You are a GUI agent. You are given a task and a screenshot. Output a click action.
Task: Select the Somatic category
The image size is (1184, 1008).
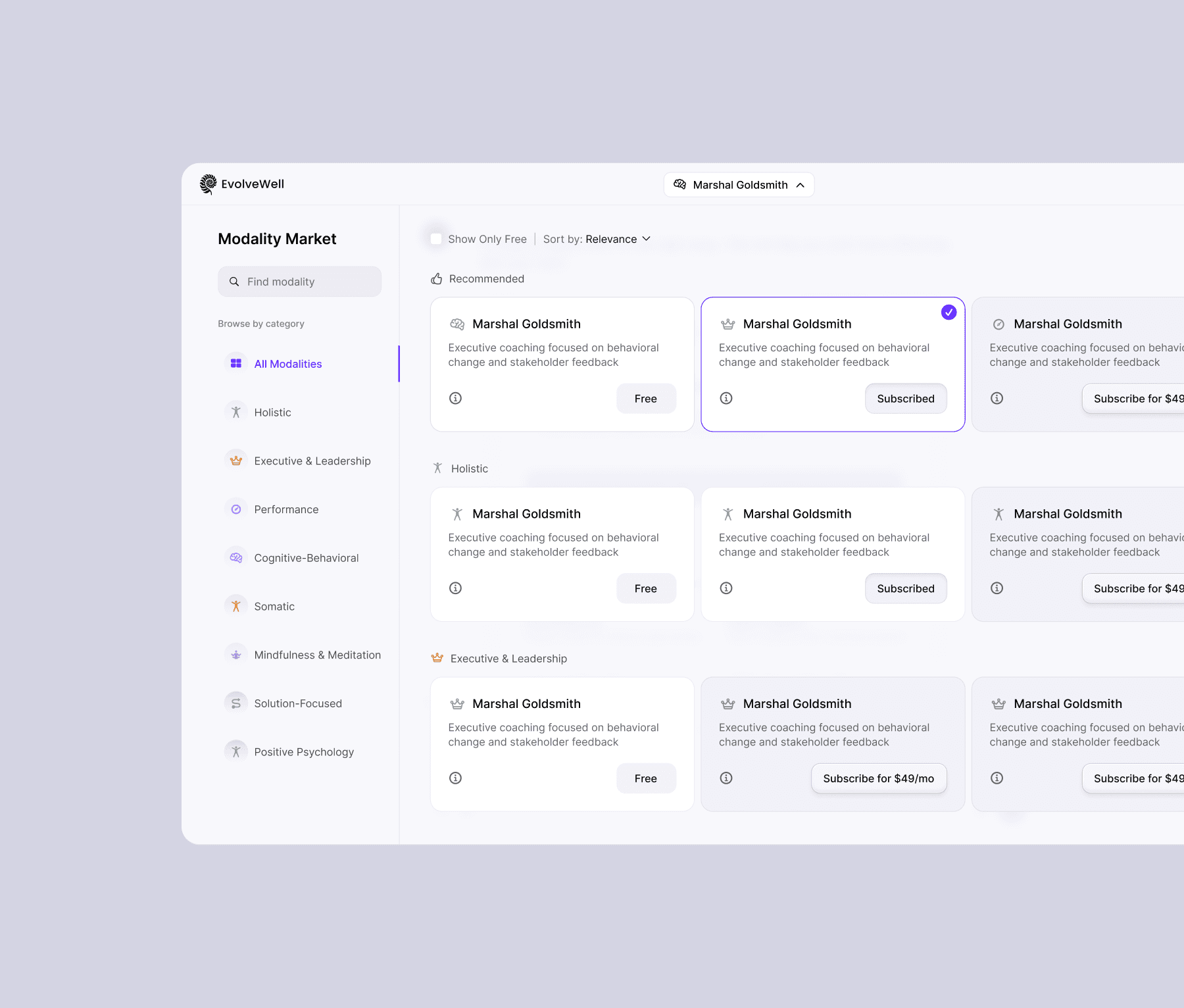tap(274, 607)
